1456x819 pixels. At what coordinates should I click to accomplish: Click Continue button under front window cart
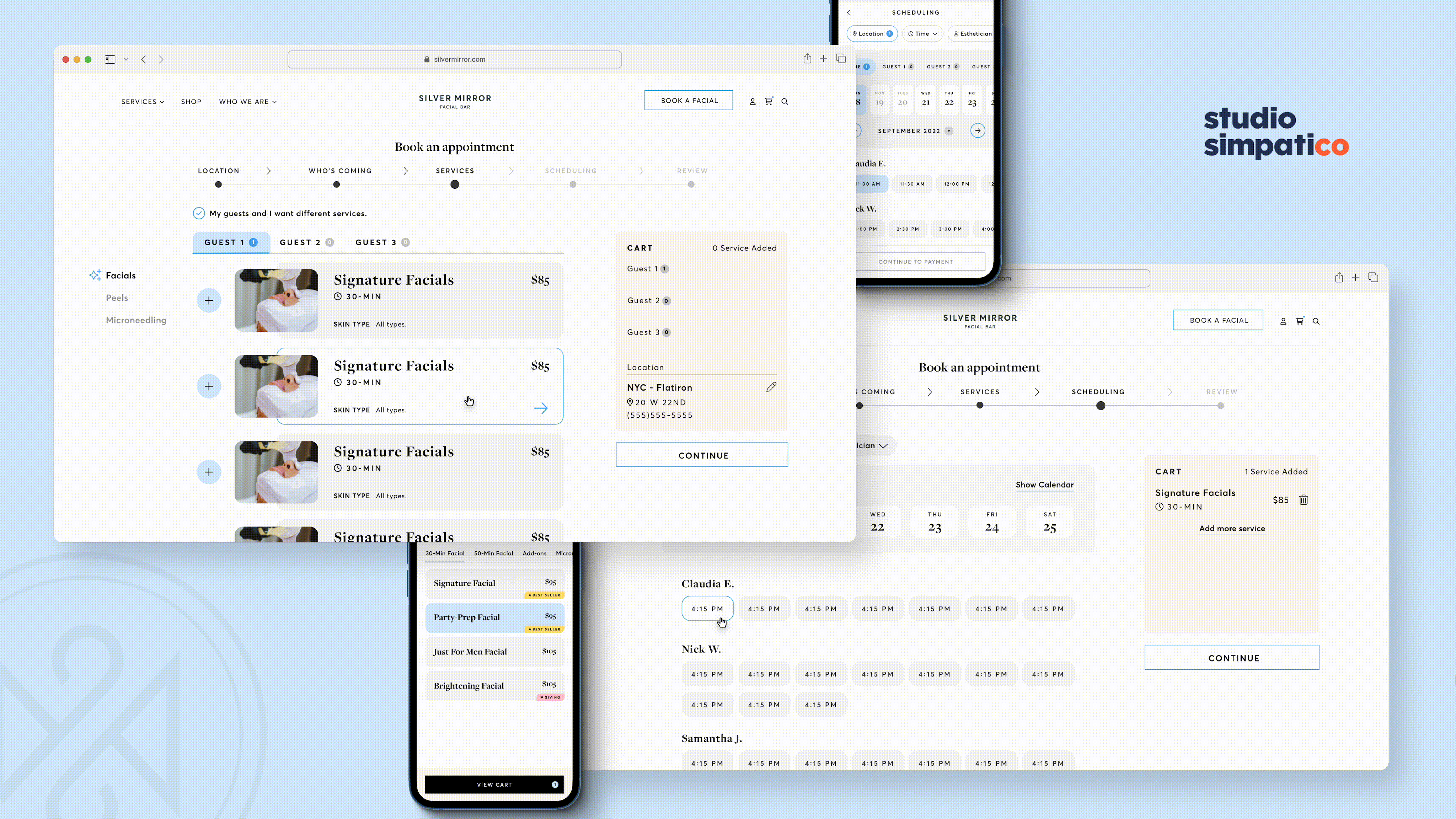(701, 455)
